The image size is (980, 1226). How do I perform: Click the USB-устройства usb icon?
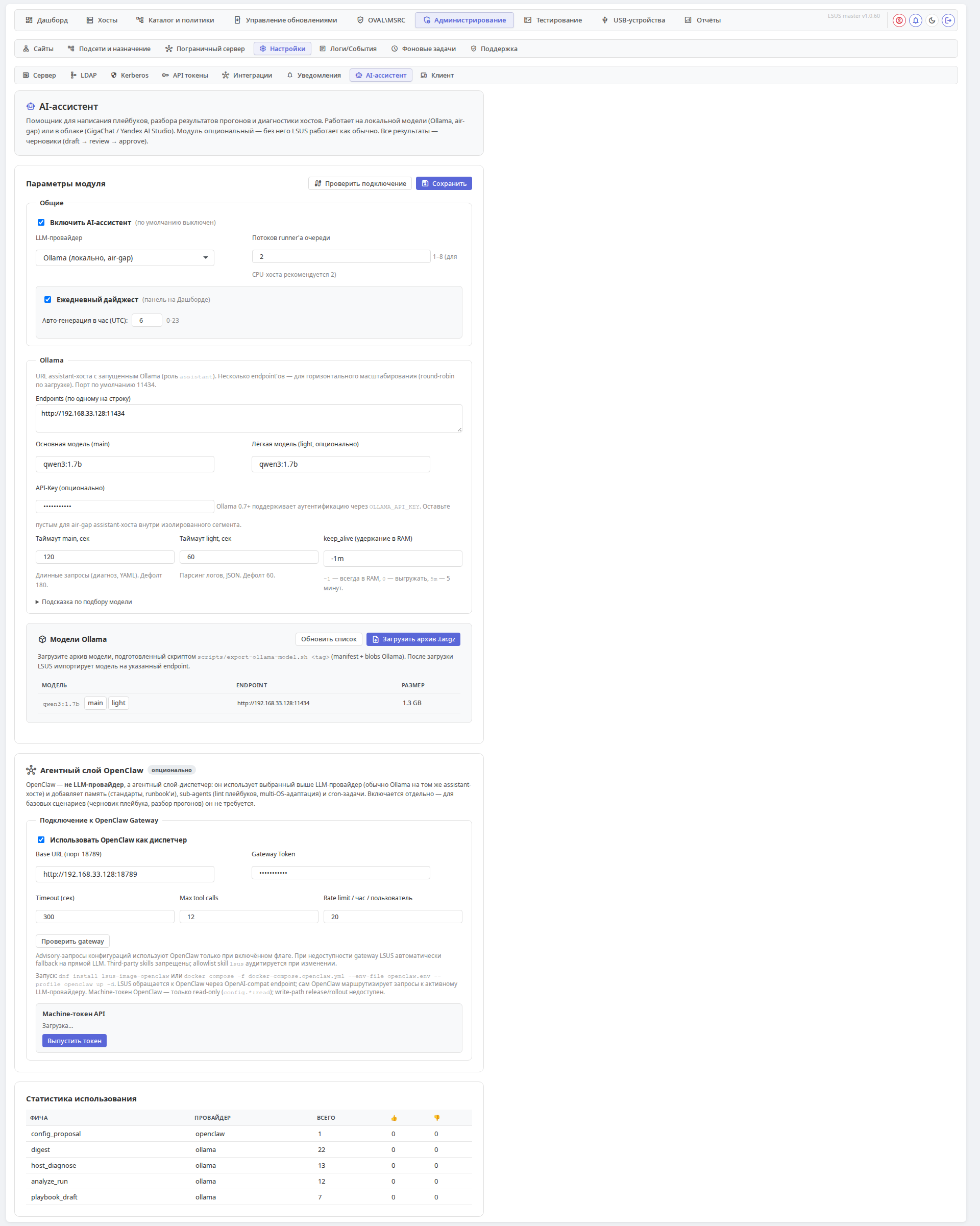pyautogui.click(x=605, y=20)
